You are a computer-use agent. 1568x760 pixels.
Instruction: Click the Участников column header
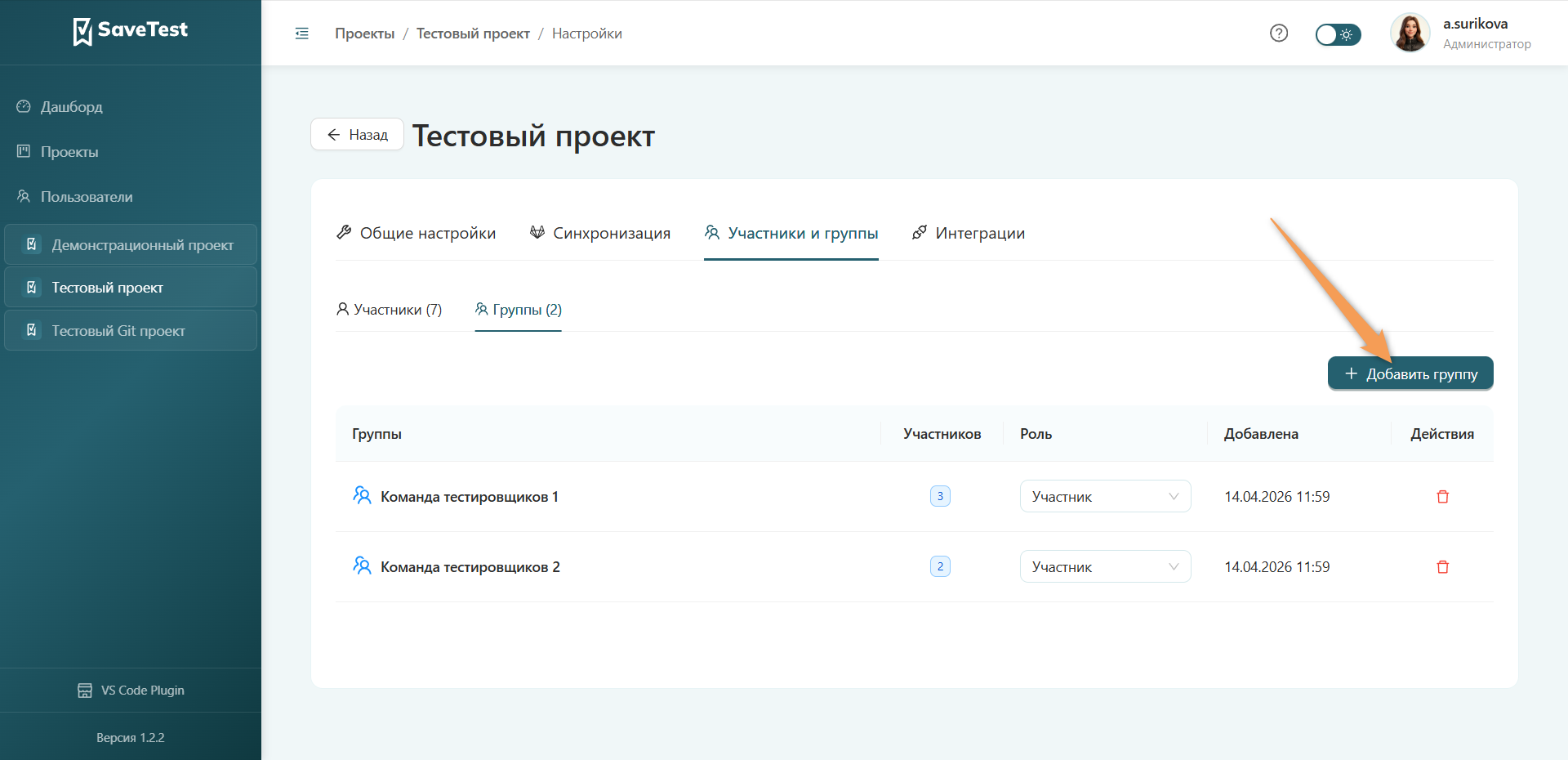pos(942,434)
